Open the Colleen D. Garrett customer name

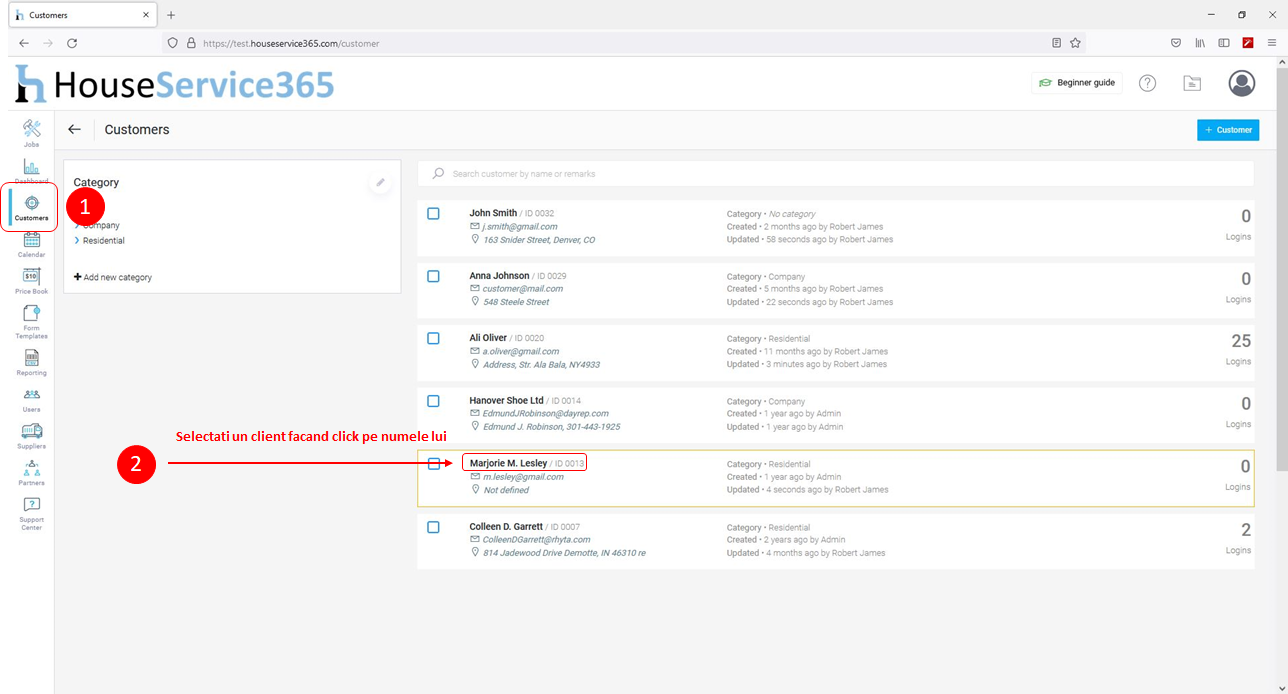click(506, 527)
